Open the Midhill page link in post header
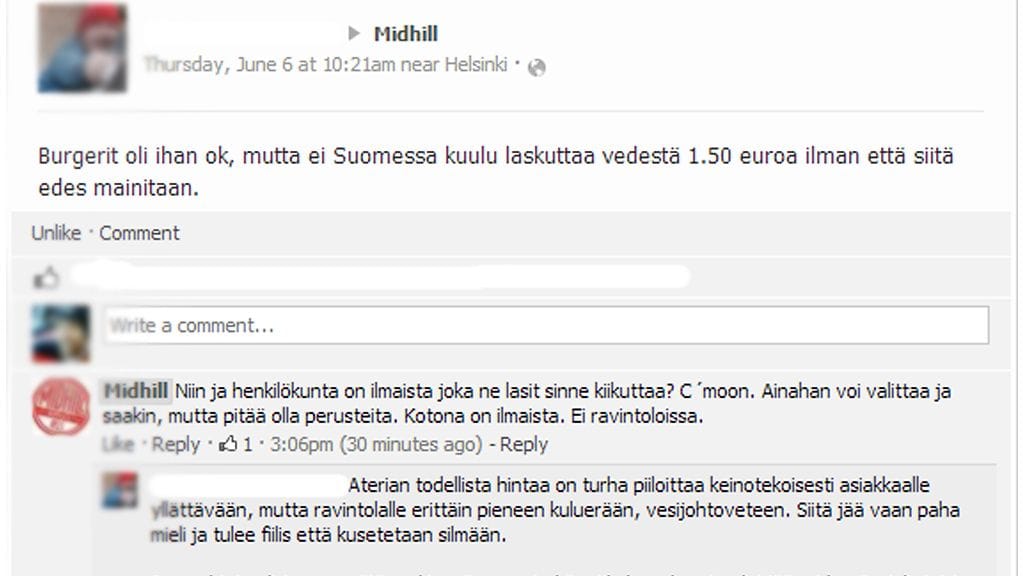The image size is (1024, 576). (405, 34)
